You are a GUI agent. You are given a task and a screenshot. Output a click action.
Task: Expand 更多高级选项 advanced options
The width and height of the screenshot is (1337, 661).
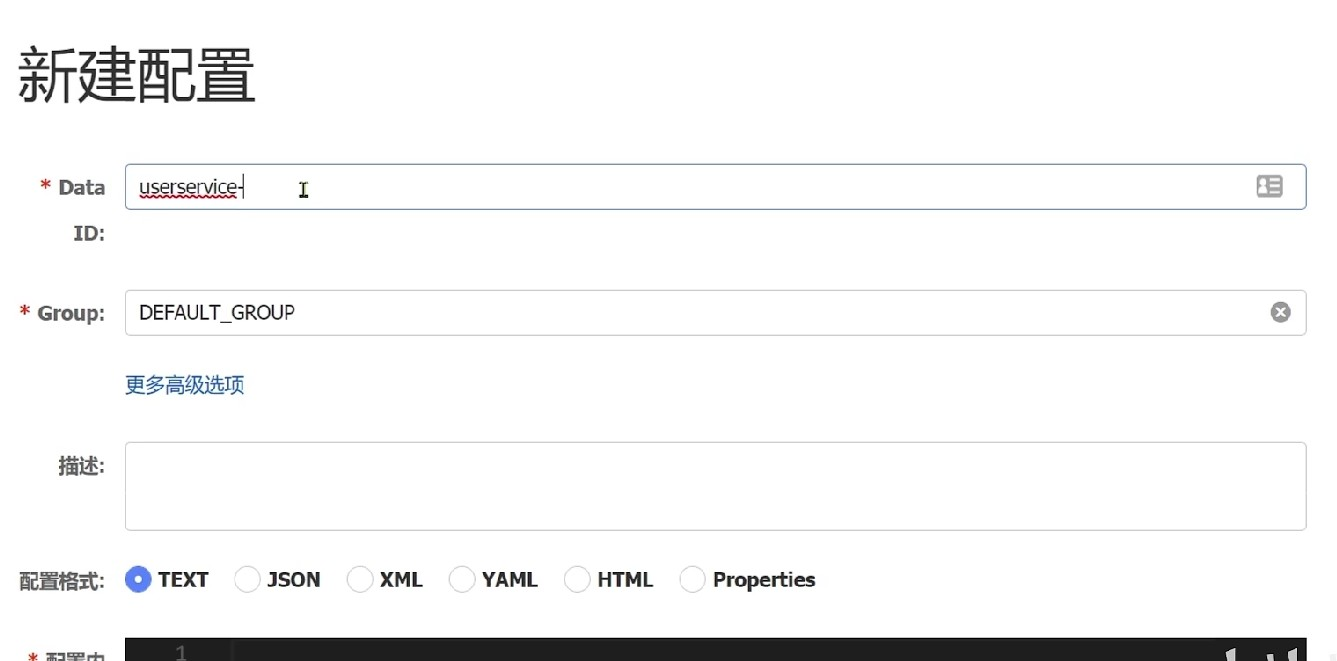click(185, 385)
